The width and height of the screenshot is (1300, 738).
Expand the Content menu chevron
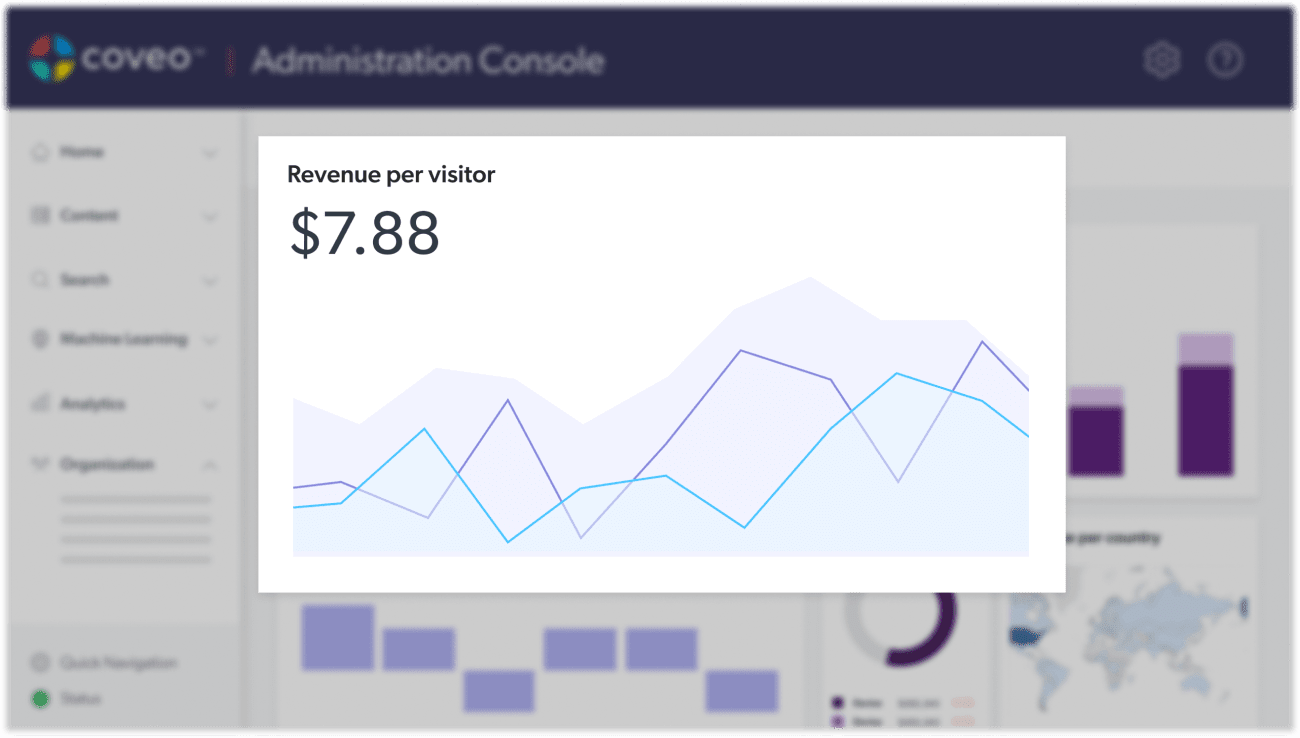point(210,216)
